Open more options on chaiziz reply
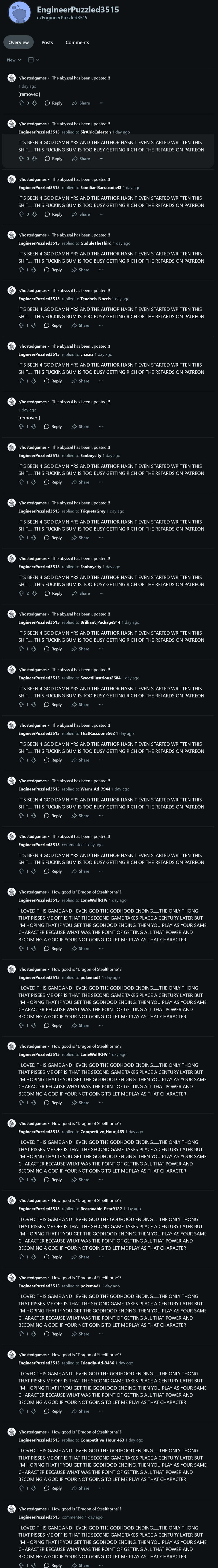This screenshot has height=1568, width=218. click(x=101, y=381)
